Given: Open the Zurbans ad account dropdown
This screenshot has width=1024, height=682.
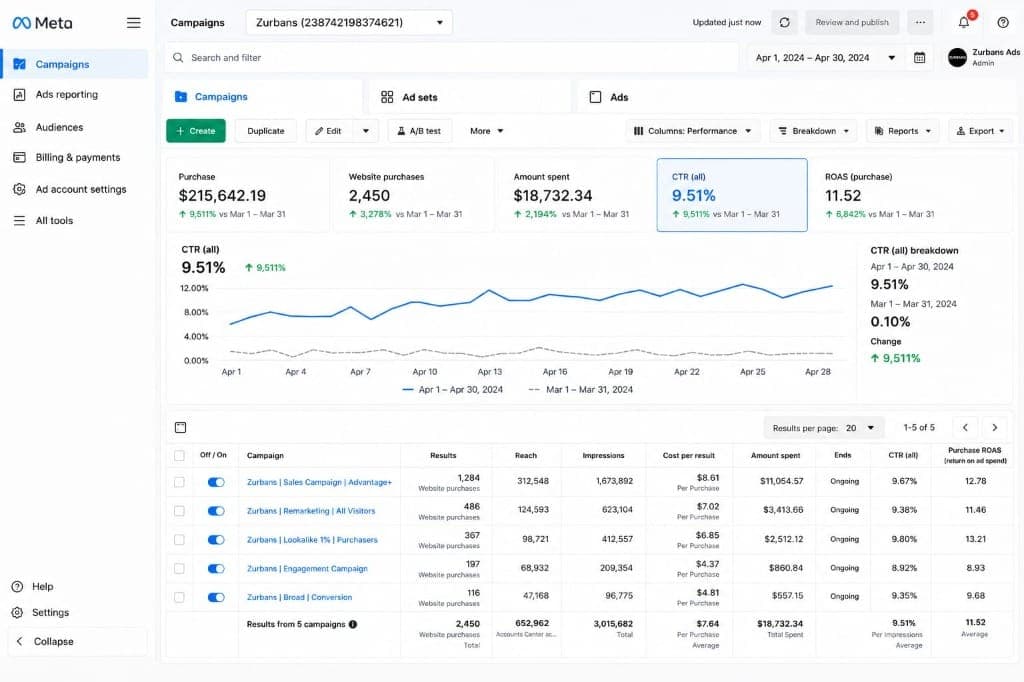Looking at the screenshot, I should pos(349,22).
